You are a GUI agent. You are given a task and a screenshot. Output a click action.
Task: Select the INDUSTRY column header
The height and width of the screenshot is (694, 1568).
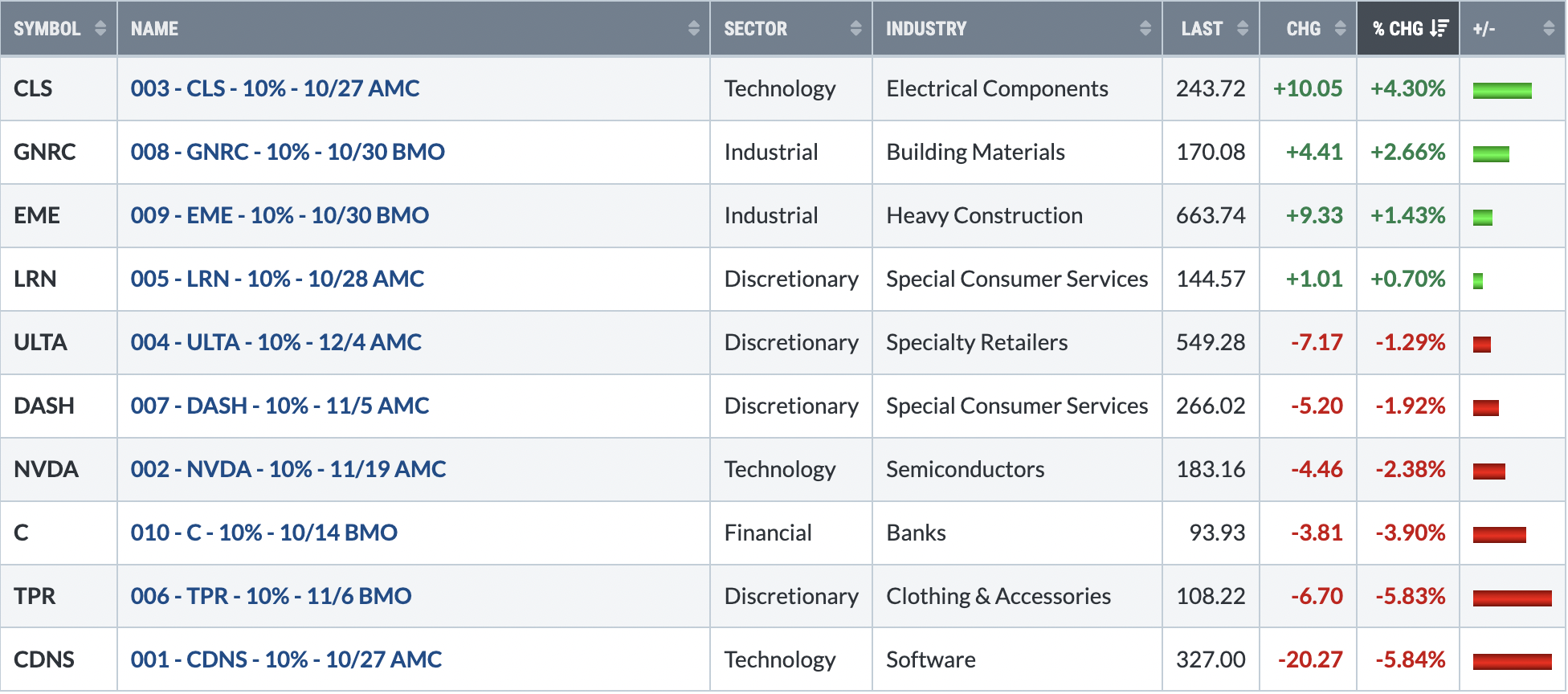point(1017,29)
